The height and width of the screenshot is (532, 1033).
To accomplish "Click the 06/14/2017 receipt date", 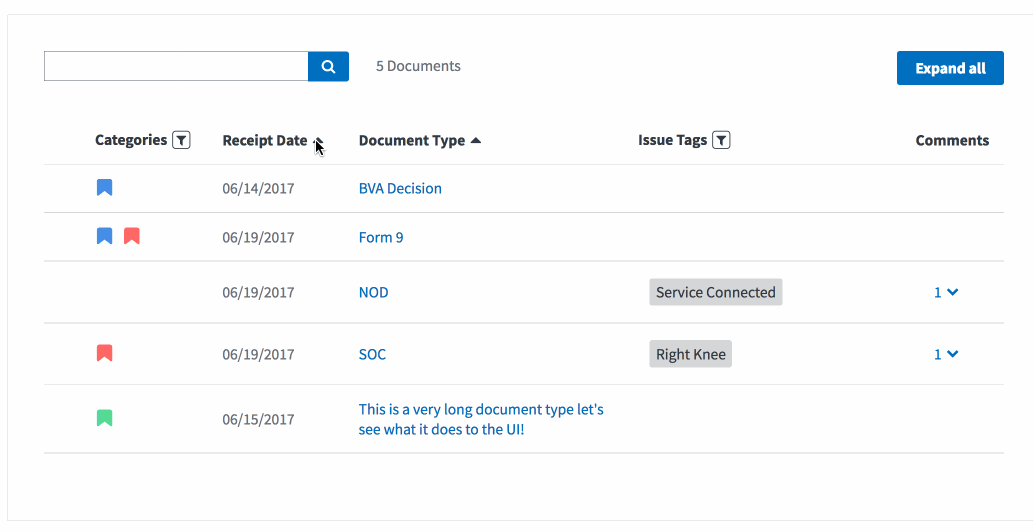I will tap(258, 189).
